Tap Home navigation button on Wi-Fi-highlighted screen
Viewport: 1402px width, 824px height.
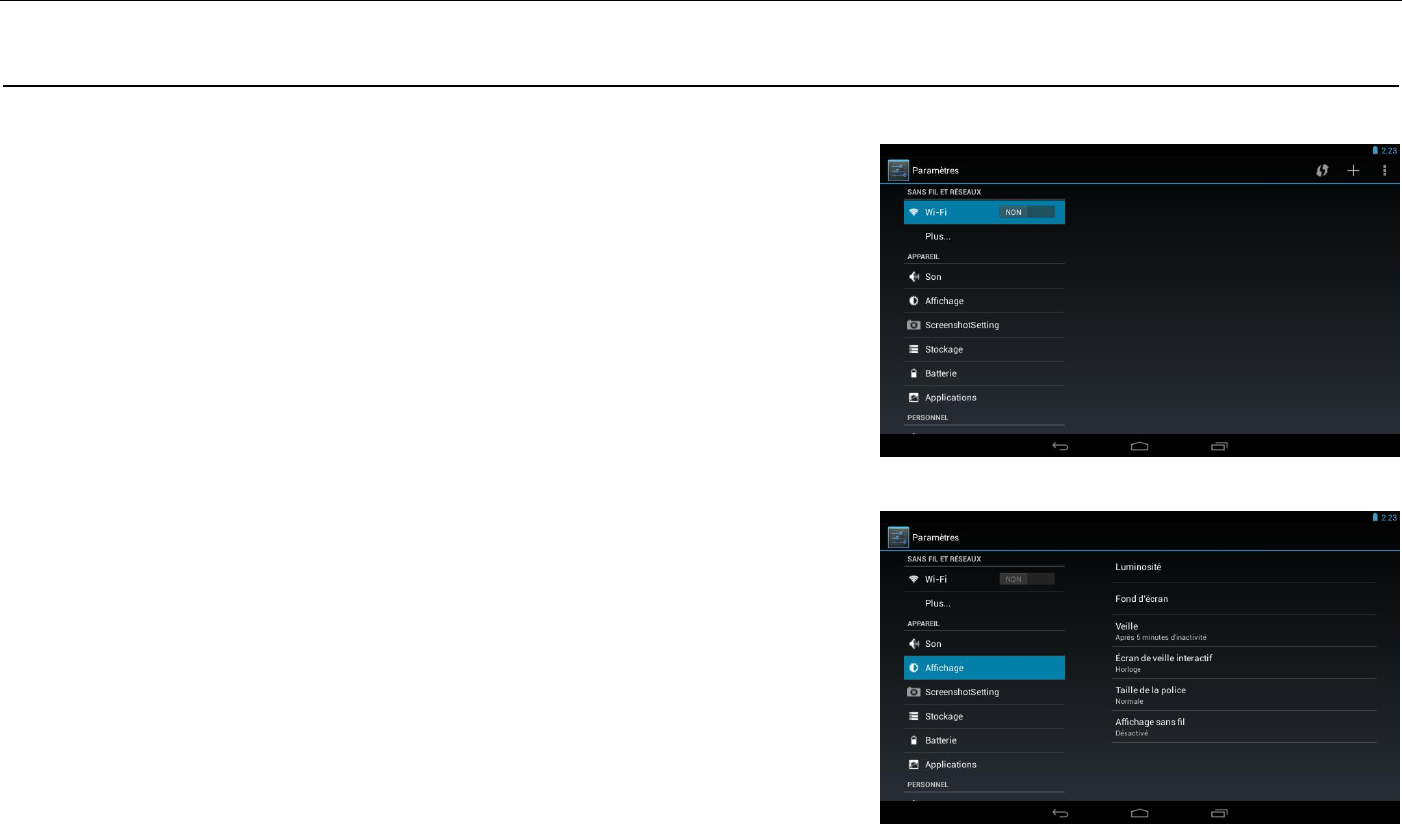pyautogui.click(x=1140, y=446)
